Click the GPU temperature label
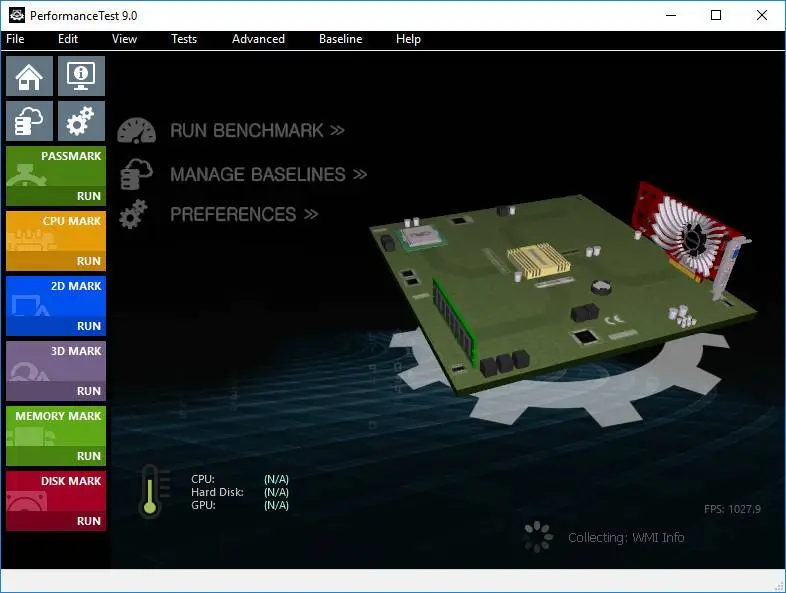Viewport: 786px width, 593px height. [204, 505]
